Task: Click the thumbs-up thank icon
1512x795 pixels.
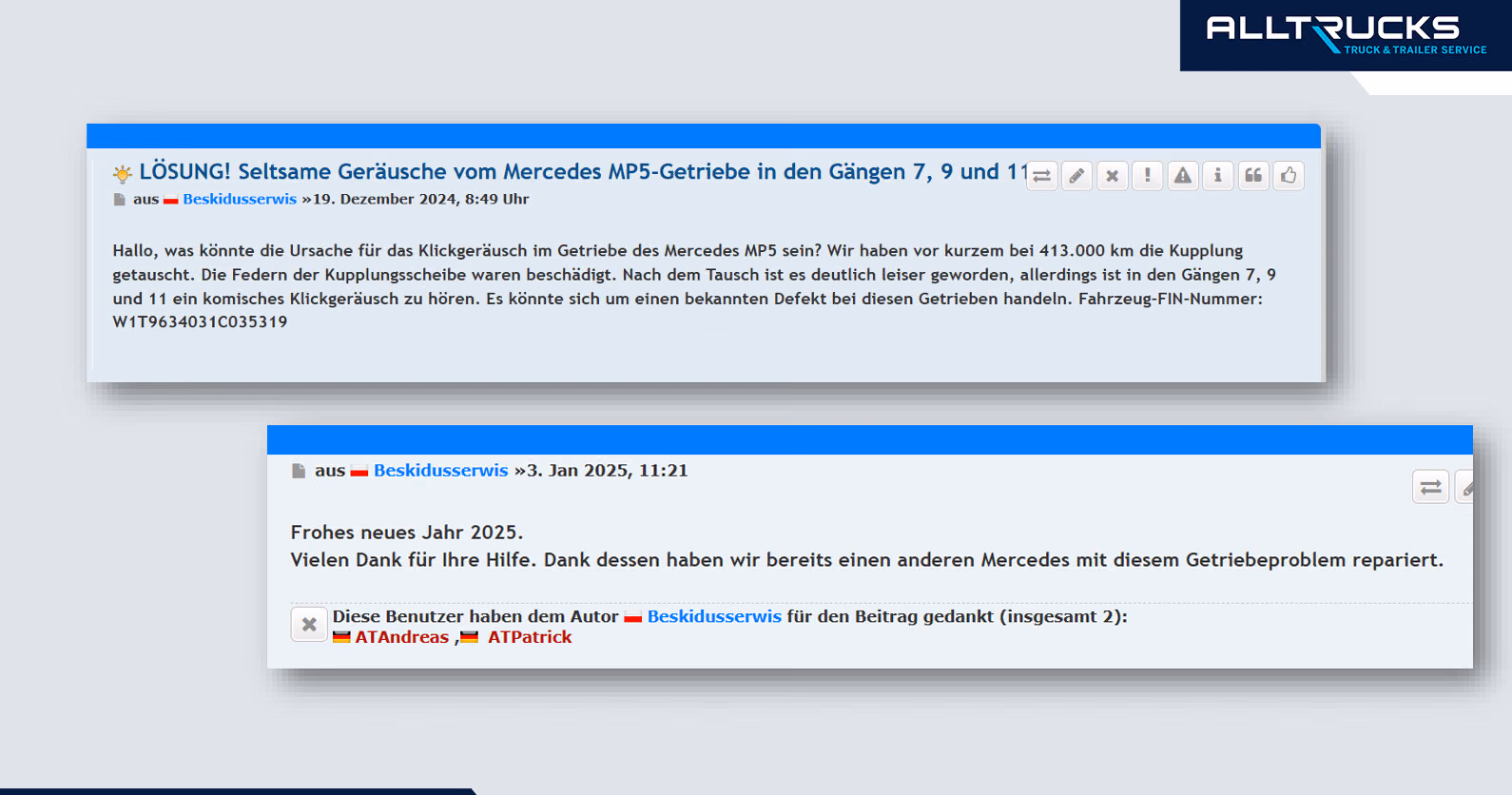Action: pos(1289,176)
